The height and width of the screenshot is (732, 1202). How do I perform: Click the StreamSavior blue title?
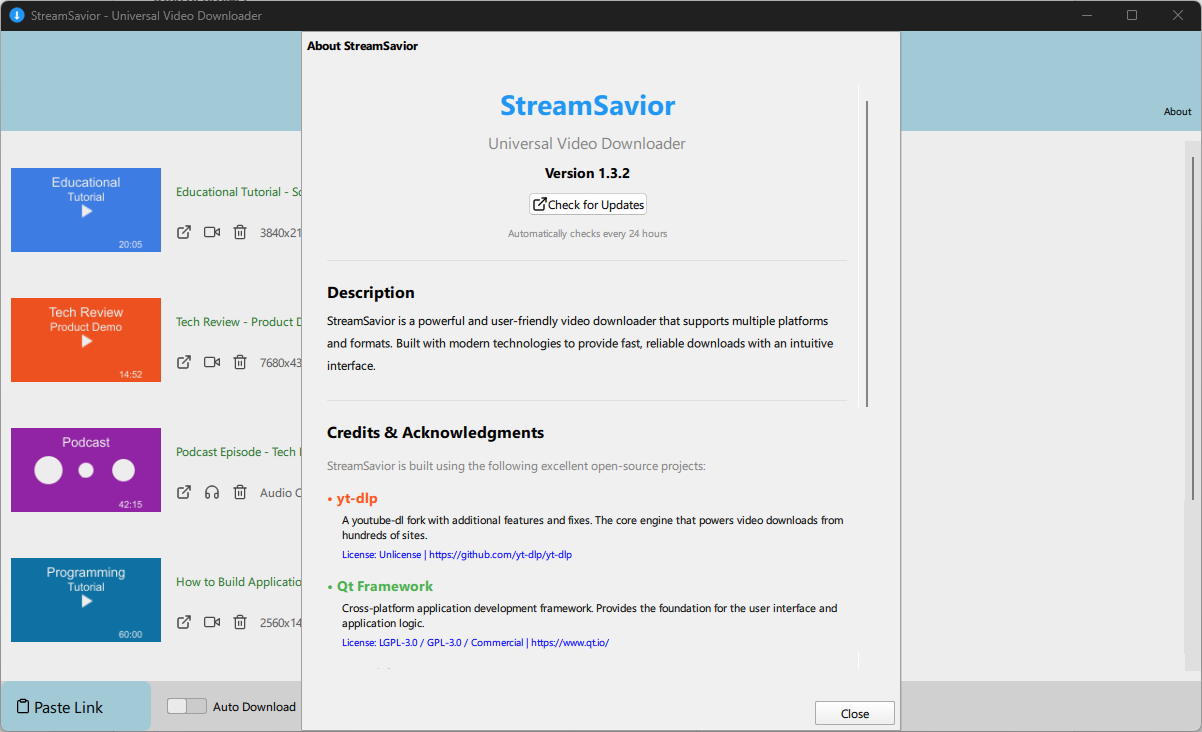(x=588, y=106)
